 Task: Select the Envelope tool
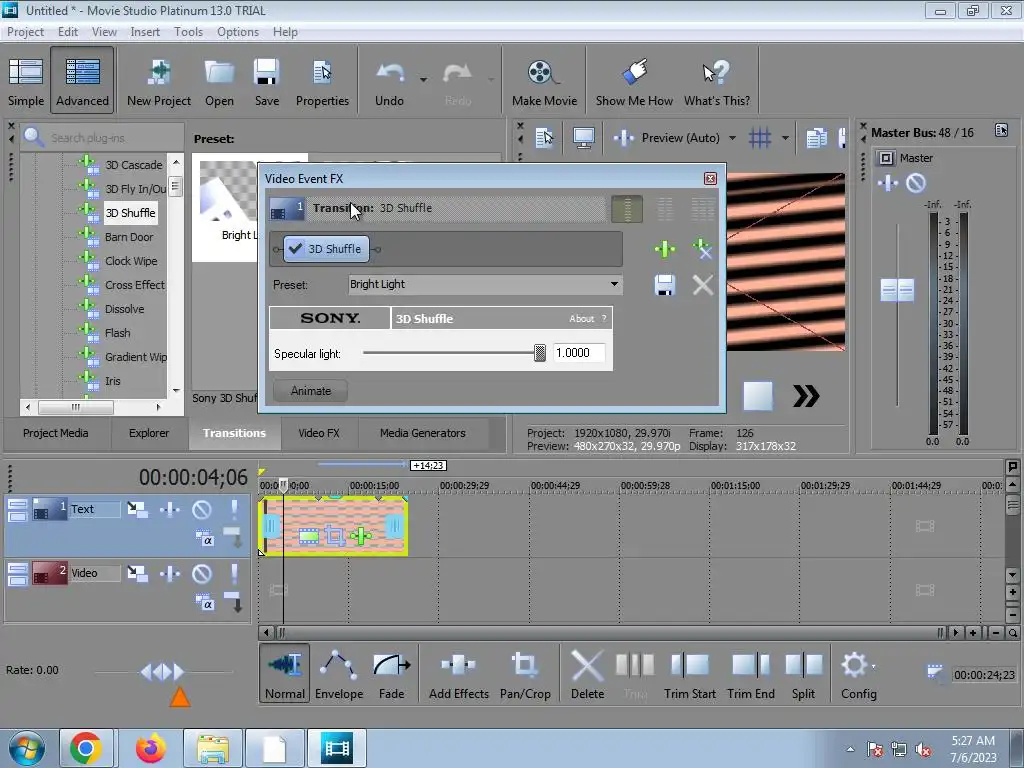[339, 673]
